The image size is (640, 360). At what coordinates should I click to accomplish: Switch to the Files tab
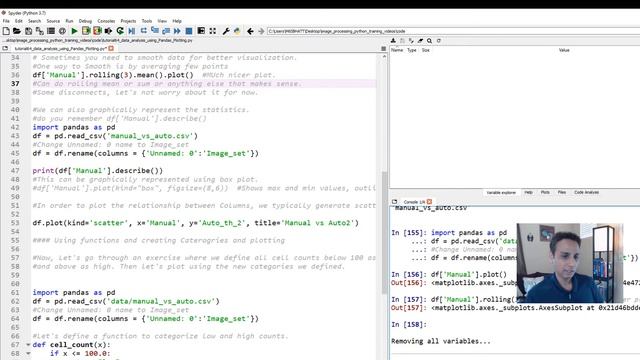click(x=562, y=192)
